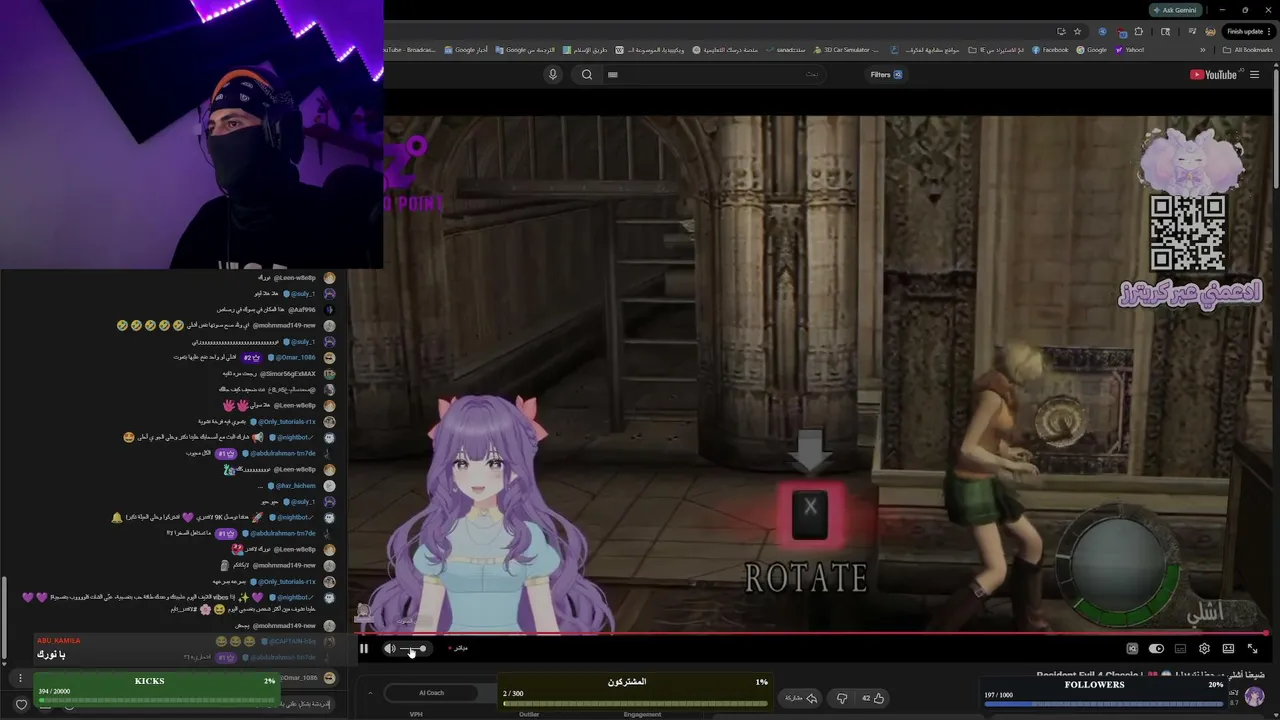Enter fullscreen with the player's expand icon

1252,649
